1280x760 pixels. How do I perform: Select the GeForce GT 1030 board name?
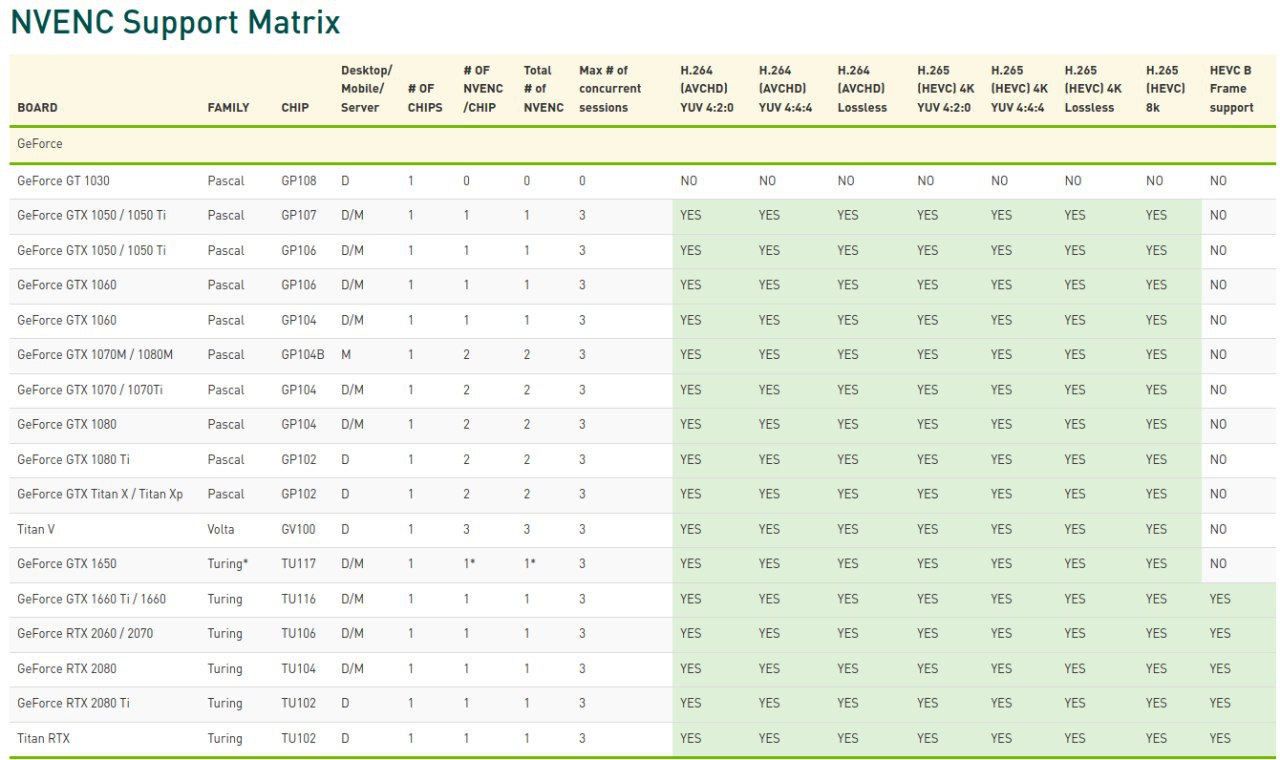coord(63,181)
